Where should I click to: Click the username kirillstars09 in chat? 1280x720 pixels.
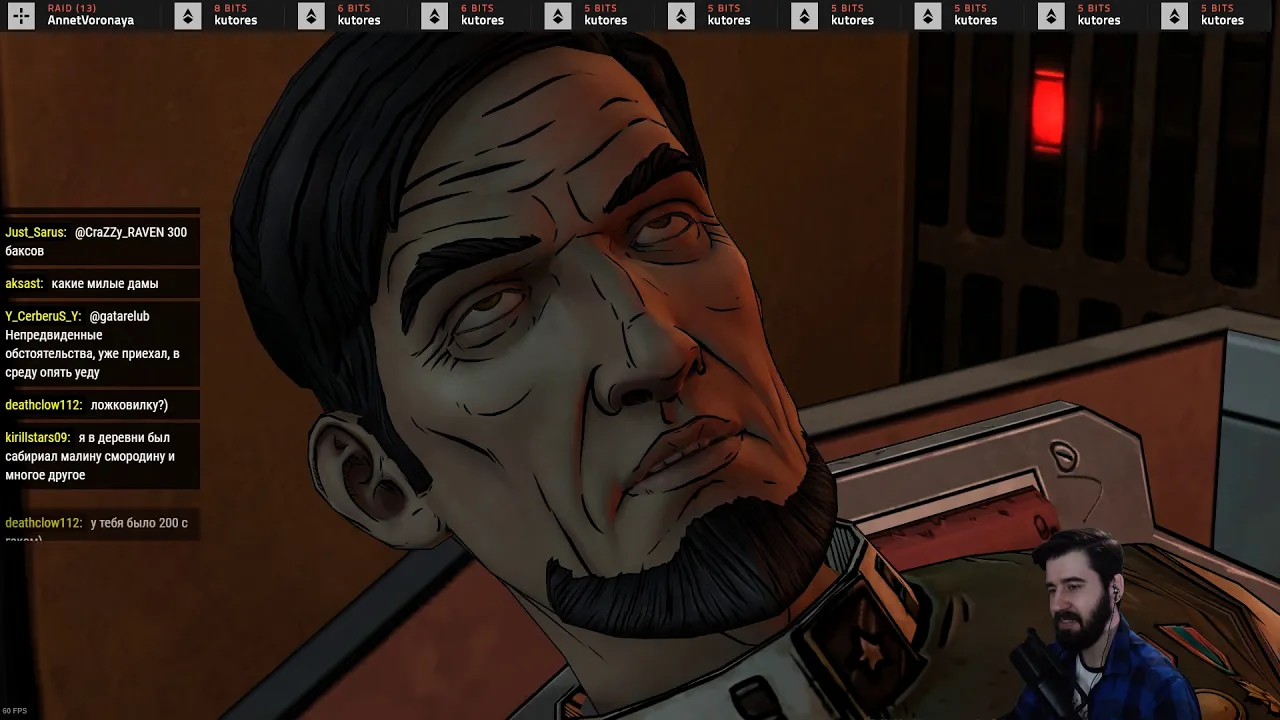(37, 437)
